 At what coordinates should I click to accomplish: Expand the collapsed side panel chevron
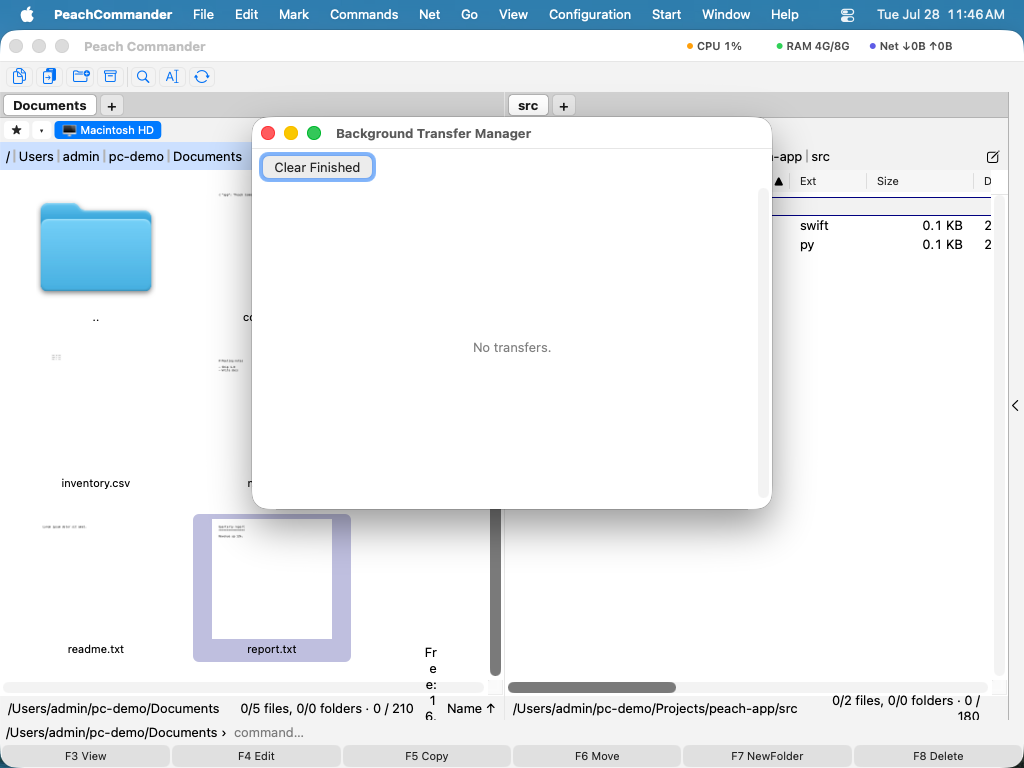[x=1016, y=406]
